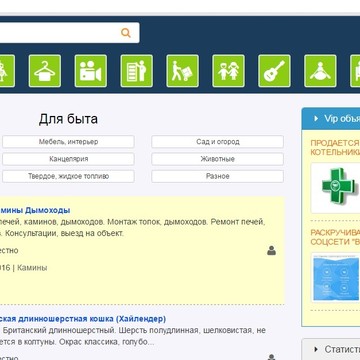360x360 pixels.
Task: Click the Для быта section heading
Action: [x=68, y=119]
